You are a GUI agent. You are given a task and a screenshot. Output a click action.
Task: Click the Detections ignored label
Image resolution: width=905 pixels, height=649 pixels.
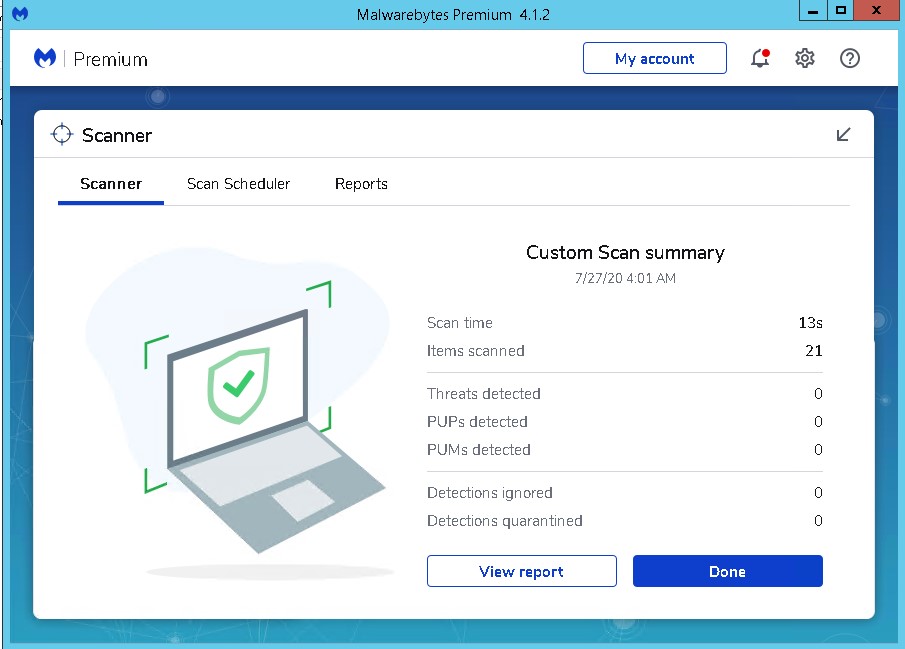489,493
